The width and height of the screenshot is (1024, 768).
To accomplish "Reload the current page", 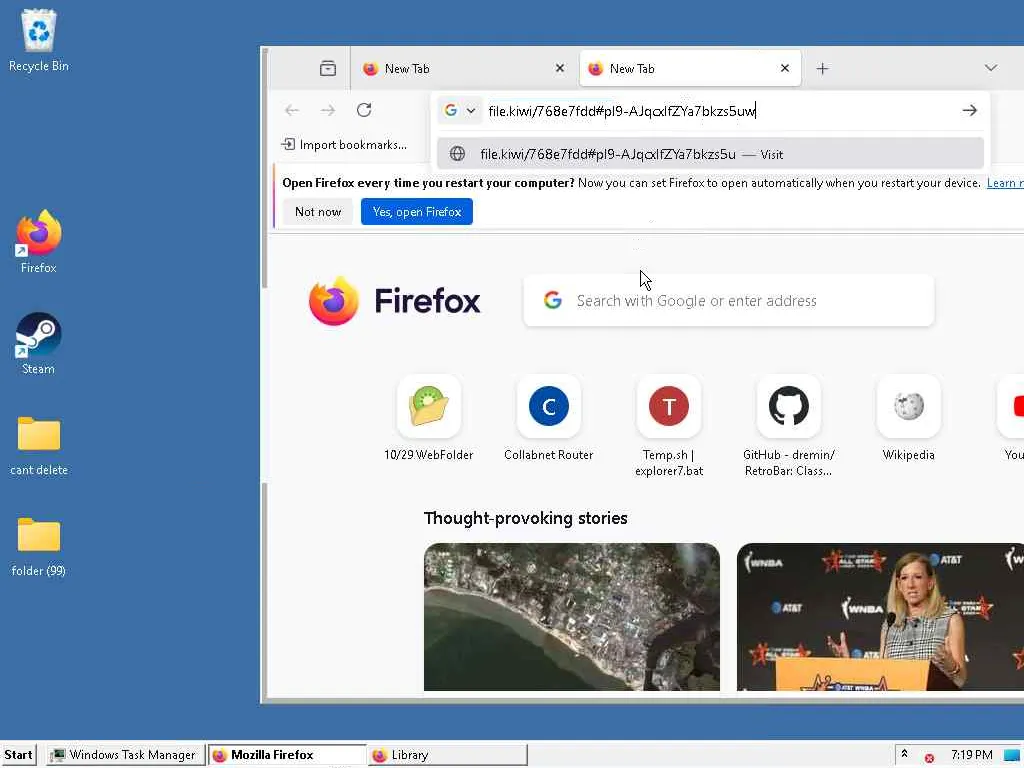I will coord(364,110).
